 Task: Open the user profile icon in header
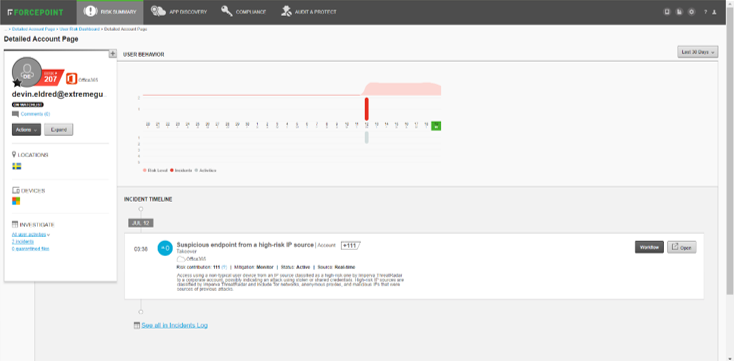[x=714, y=12]
